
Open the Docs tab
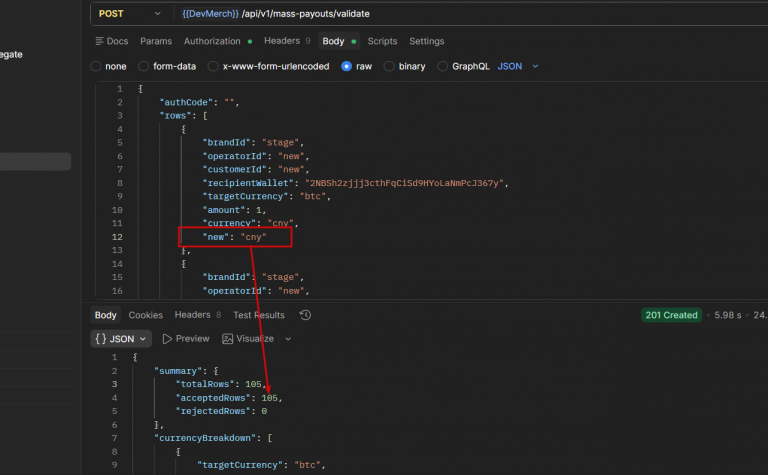112,41
